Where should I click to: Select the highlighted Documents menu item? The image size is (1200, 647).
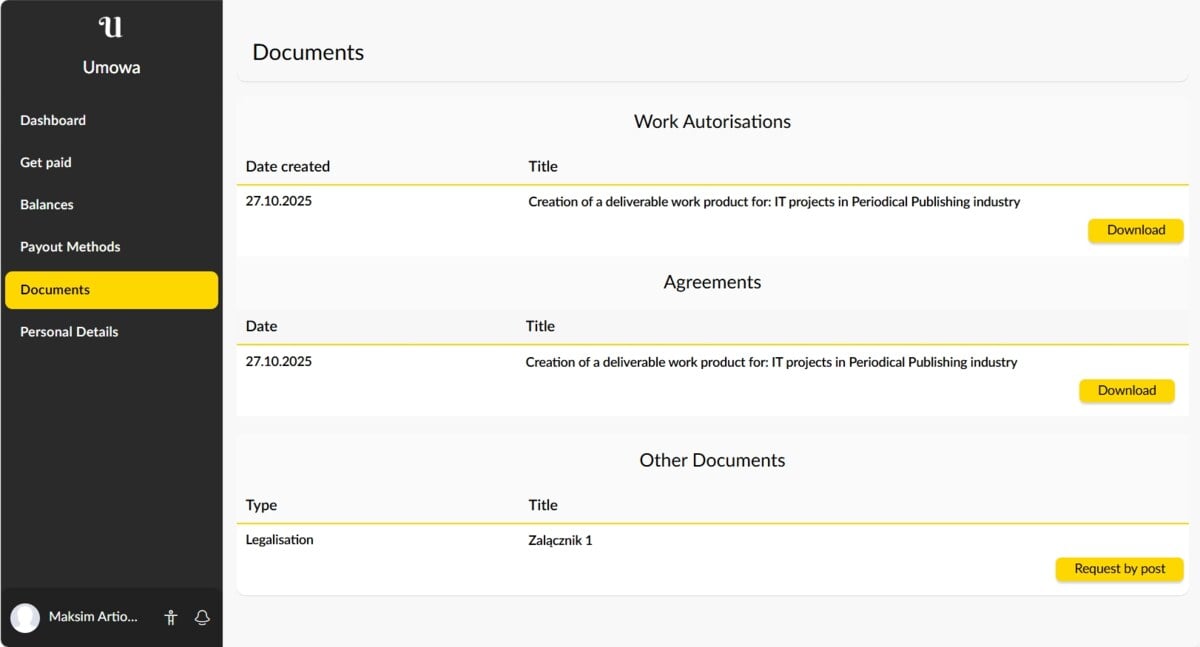click(111, 290)
